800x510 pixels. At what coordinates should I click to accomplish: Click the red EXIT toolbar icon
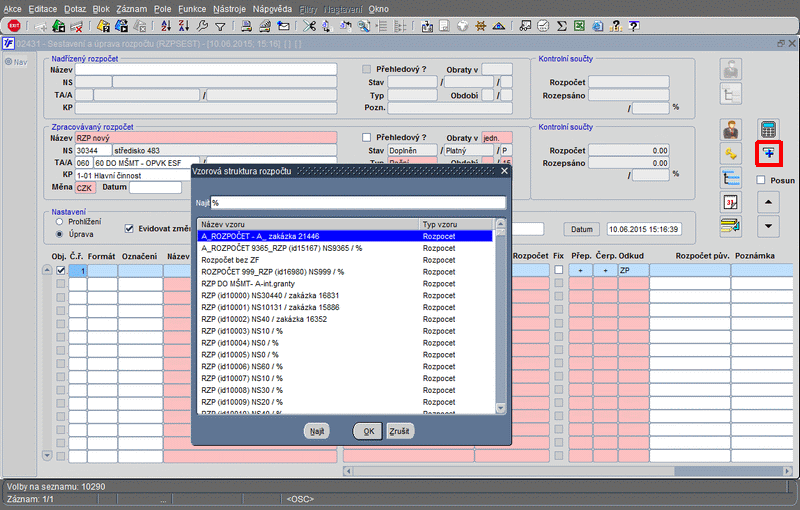14,25
